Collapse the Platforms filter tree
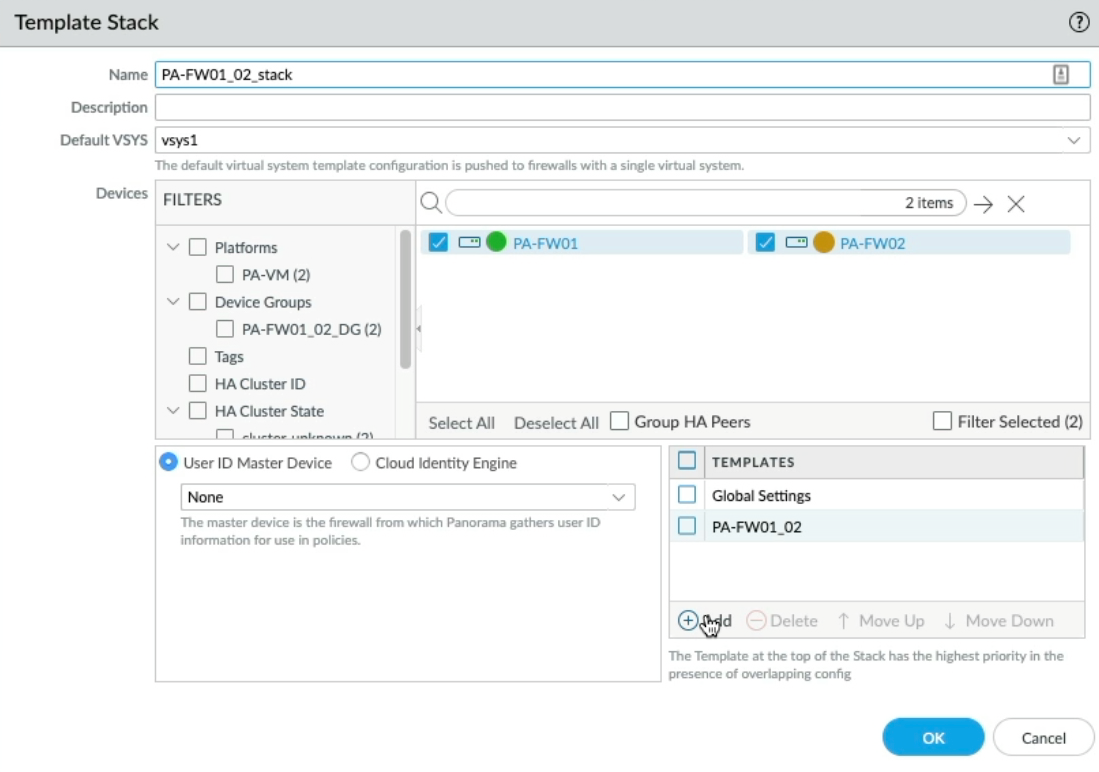This screenshot has height=772, width=1099. click(x=173, y=247)
